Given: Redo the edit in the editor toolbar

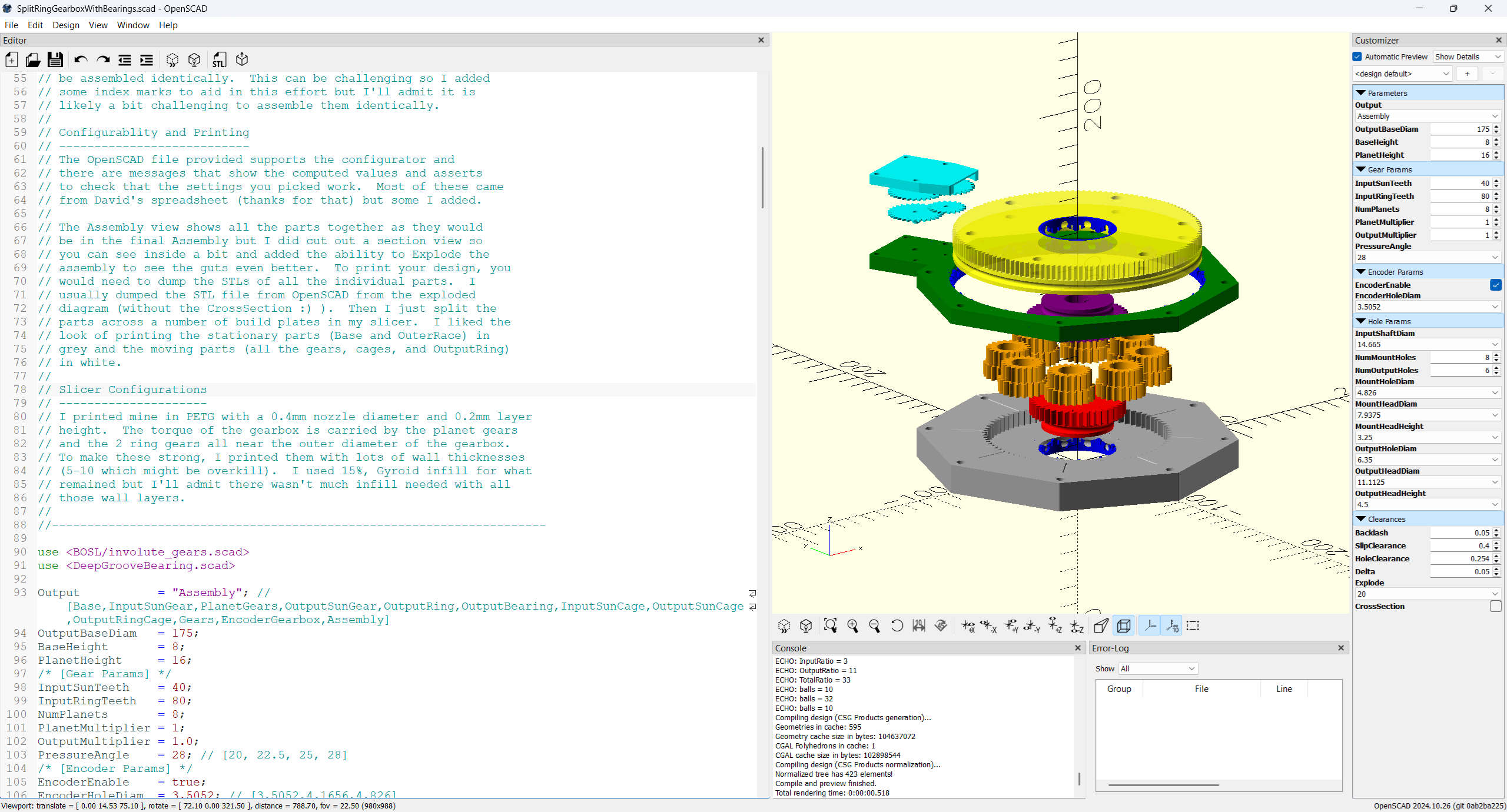Looking at the screenshot, I should point(103,59).
